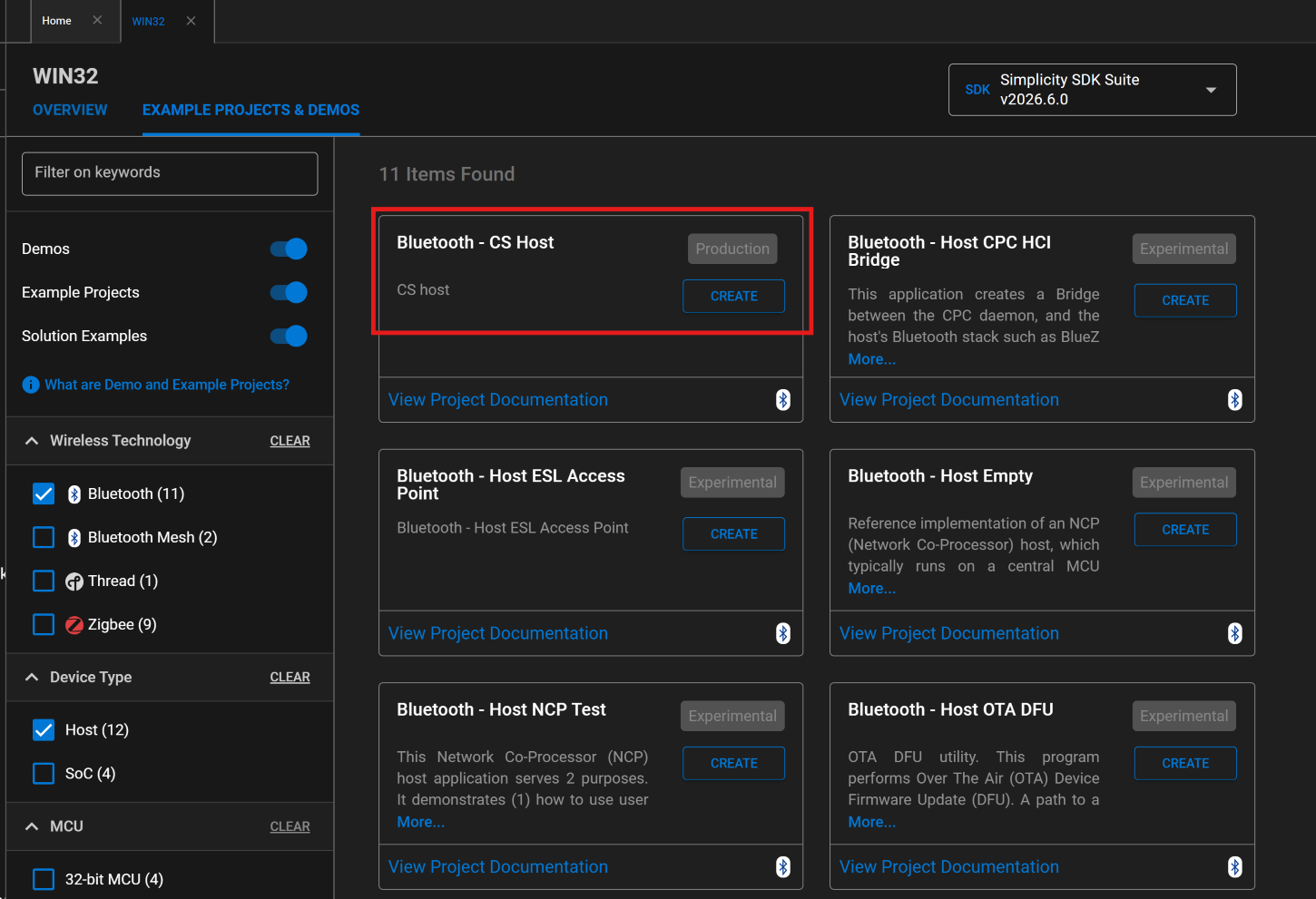Select EXAMPLE PROJECTS & DEMOS tab
This screenshot has width=1316, height=899.
coord(250,110)
